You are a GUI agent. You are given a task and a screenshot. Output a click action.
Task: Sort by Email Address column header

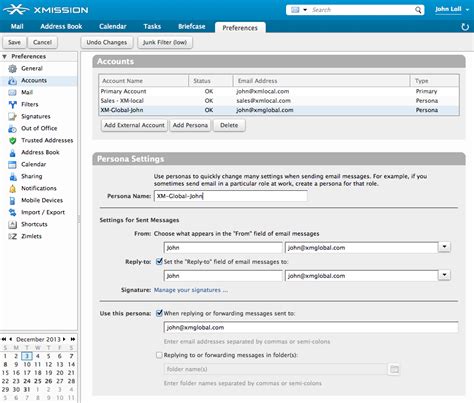click(x=321, y=81)
